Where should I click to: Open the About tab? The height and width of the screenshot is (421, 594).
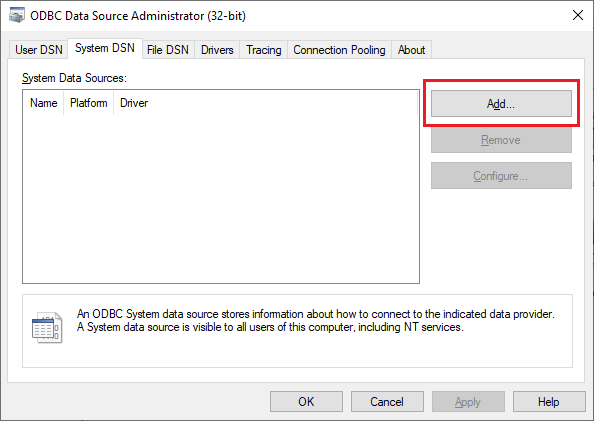(x=411, y=50)
